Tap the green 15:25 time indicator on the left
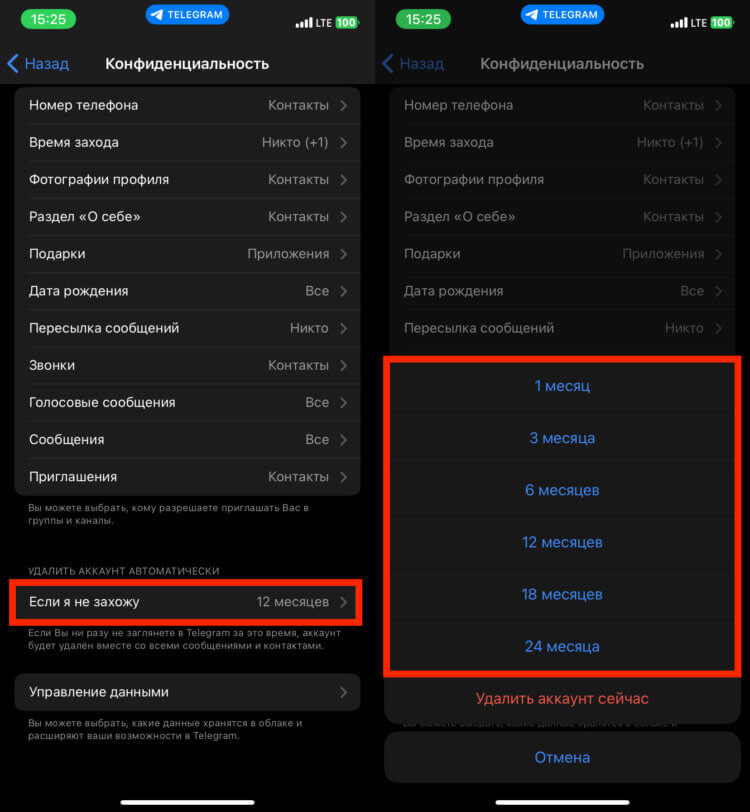This screenshot has height=812, width=750. coord(48,19)
